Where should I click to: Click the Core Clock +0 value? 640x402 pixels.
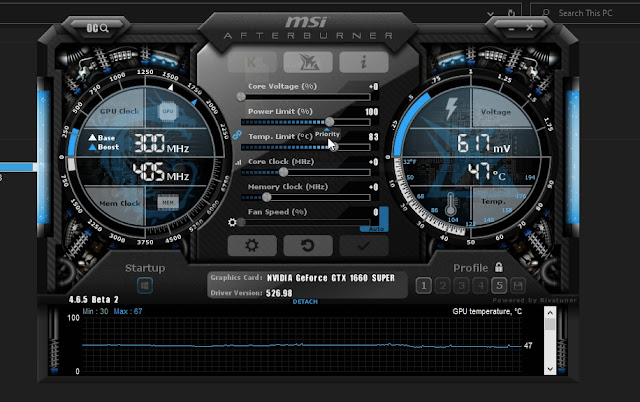coord(373,162)
